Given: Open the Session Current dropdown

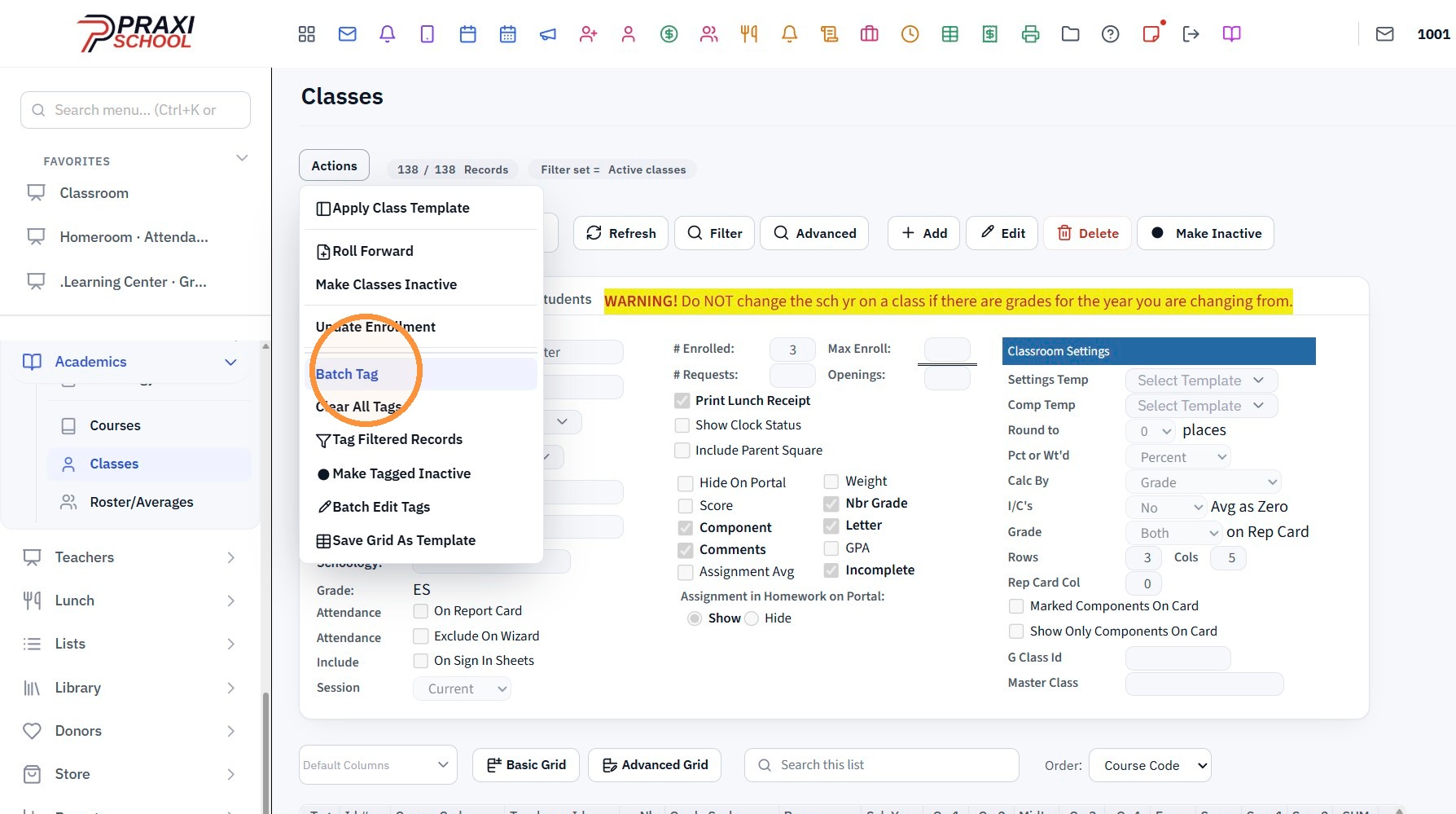Looking at the screenshot, I should 462,689.
